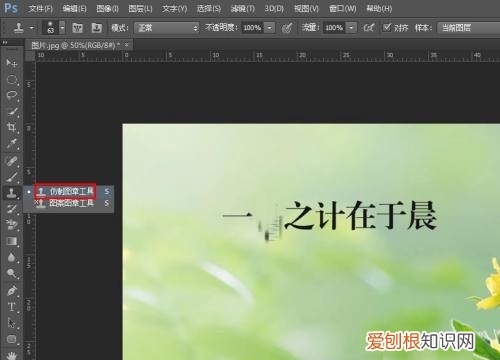Viewport: 500px width, 360px height.
Task: Open the 3D(D) menu
Action: coord(274,8)
